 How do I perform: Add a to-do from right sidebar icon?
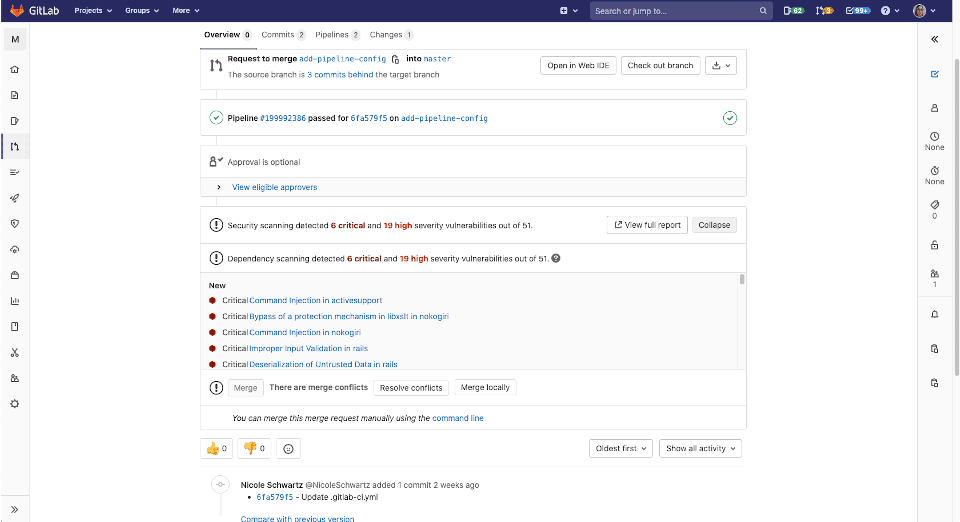coord(934,74)
